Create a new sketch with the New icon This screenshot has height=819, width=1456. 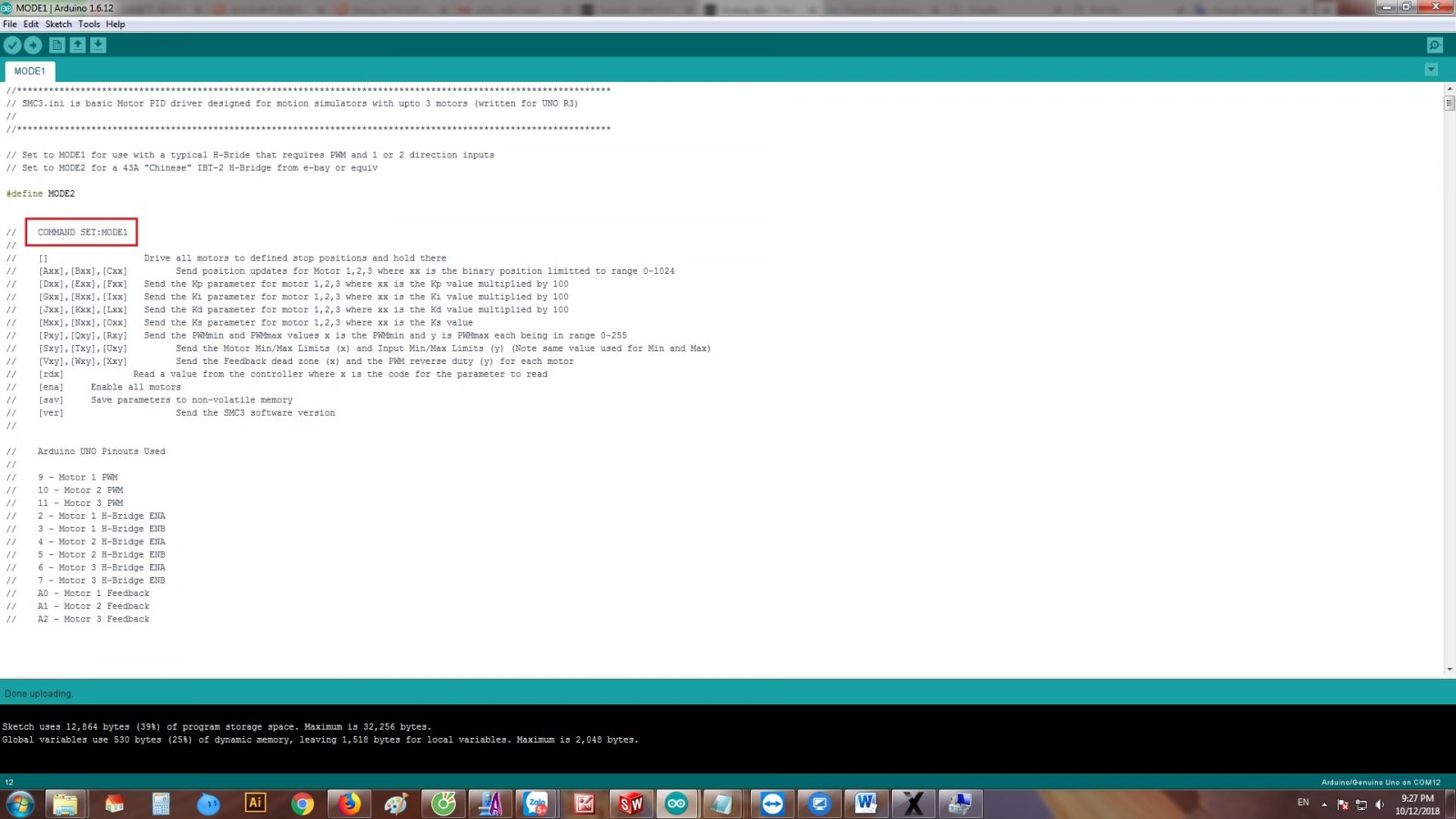pos(56,45)
